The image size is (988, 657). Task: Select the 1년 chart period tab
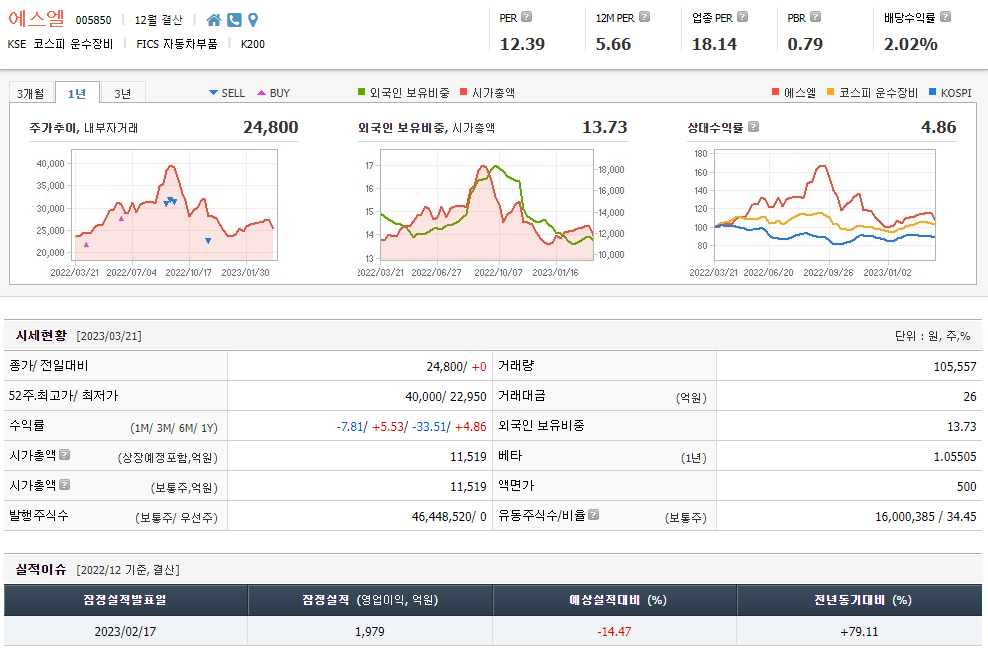(77, 93)
